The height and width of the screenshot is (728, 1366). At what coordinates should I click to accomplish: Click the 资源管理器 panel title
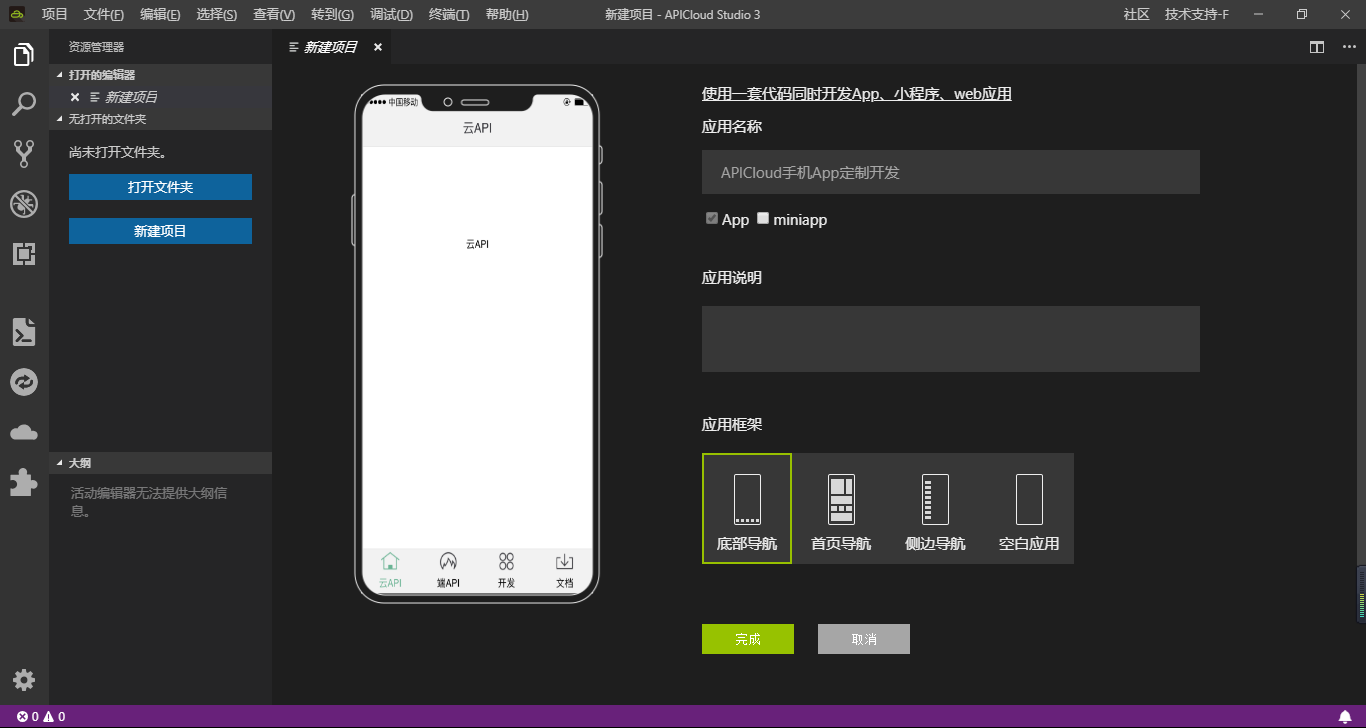tap(96, 47)
